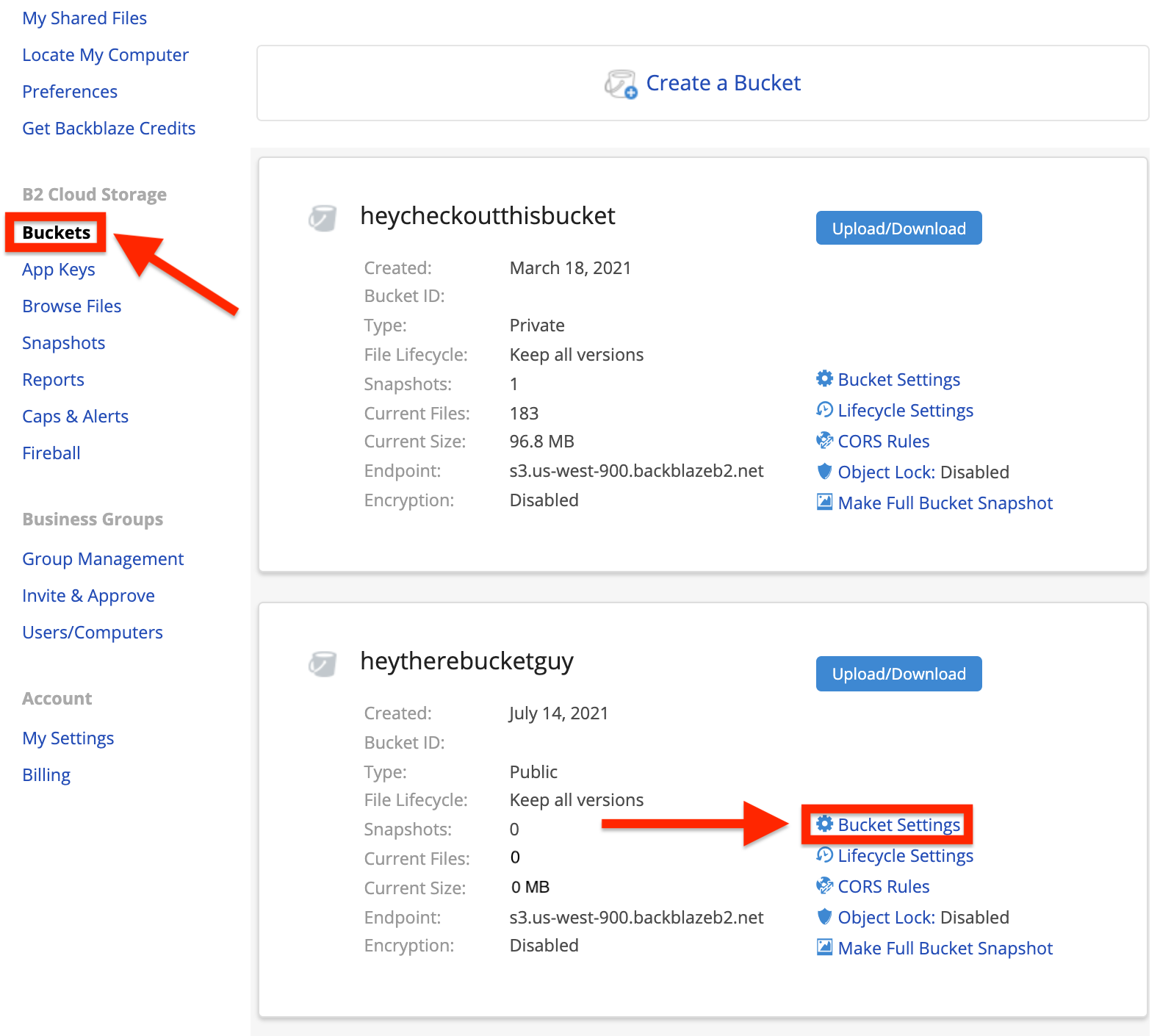This screenshot has height=1036, width=1171.
Task: Click gear icon for heytherebucketguy Bucket Settings
Action: click(x=825, y=824)
